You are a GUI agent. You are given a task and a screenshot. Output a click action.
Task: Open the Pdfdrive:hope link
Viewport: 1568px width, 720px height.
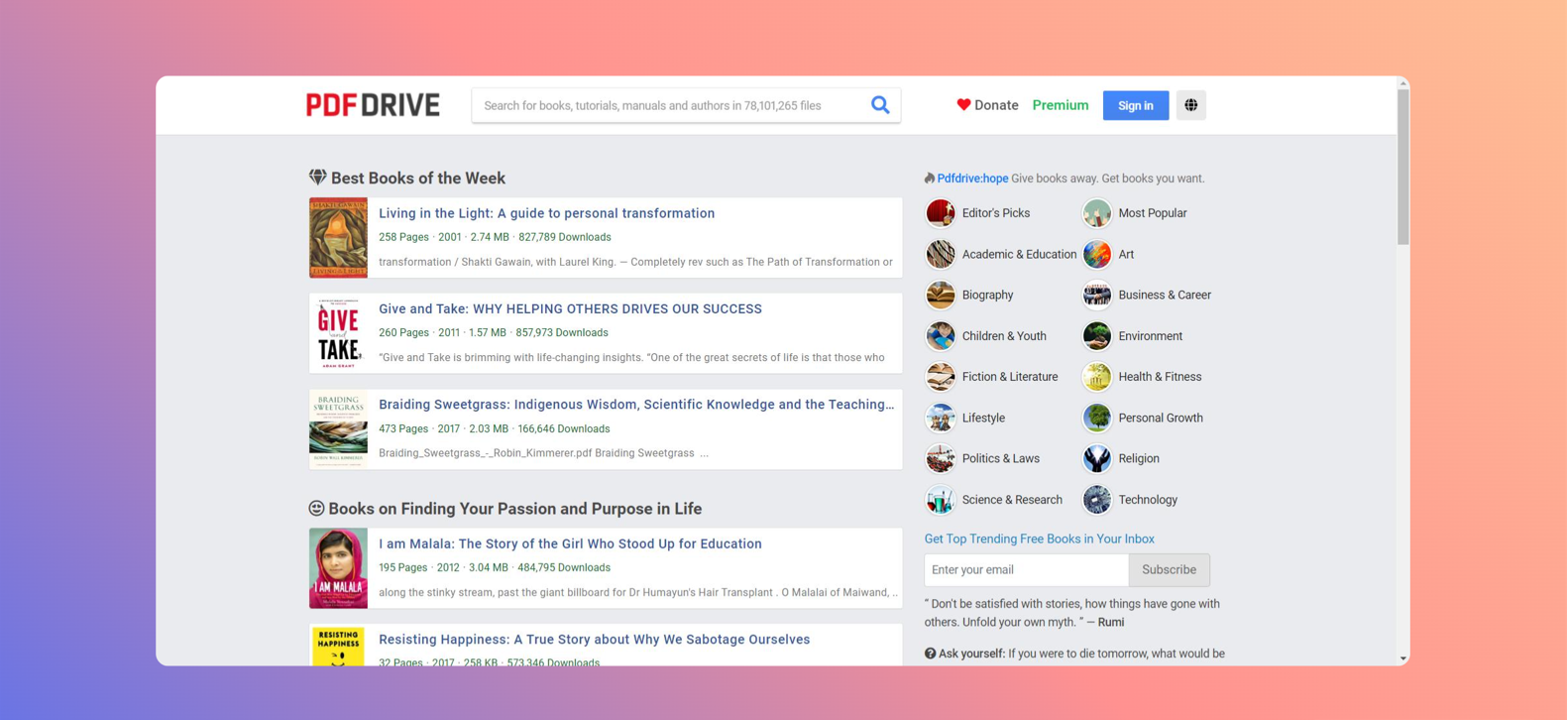click(972, 179)
